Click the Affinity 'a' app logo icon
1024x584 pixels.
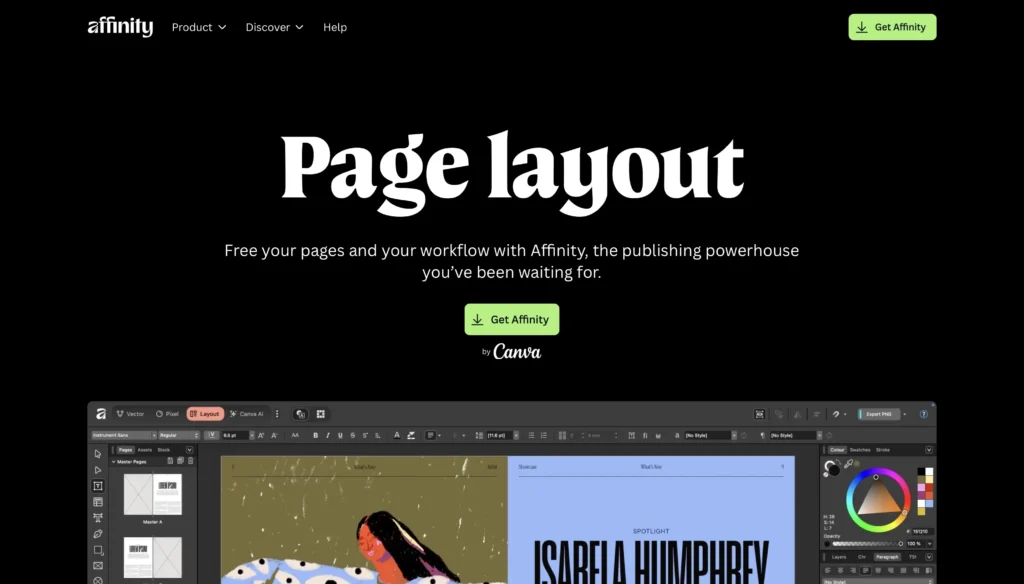[x=101, y=414]
